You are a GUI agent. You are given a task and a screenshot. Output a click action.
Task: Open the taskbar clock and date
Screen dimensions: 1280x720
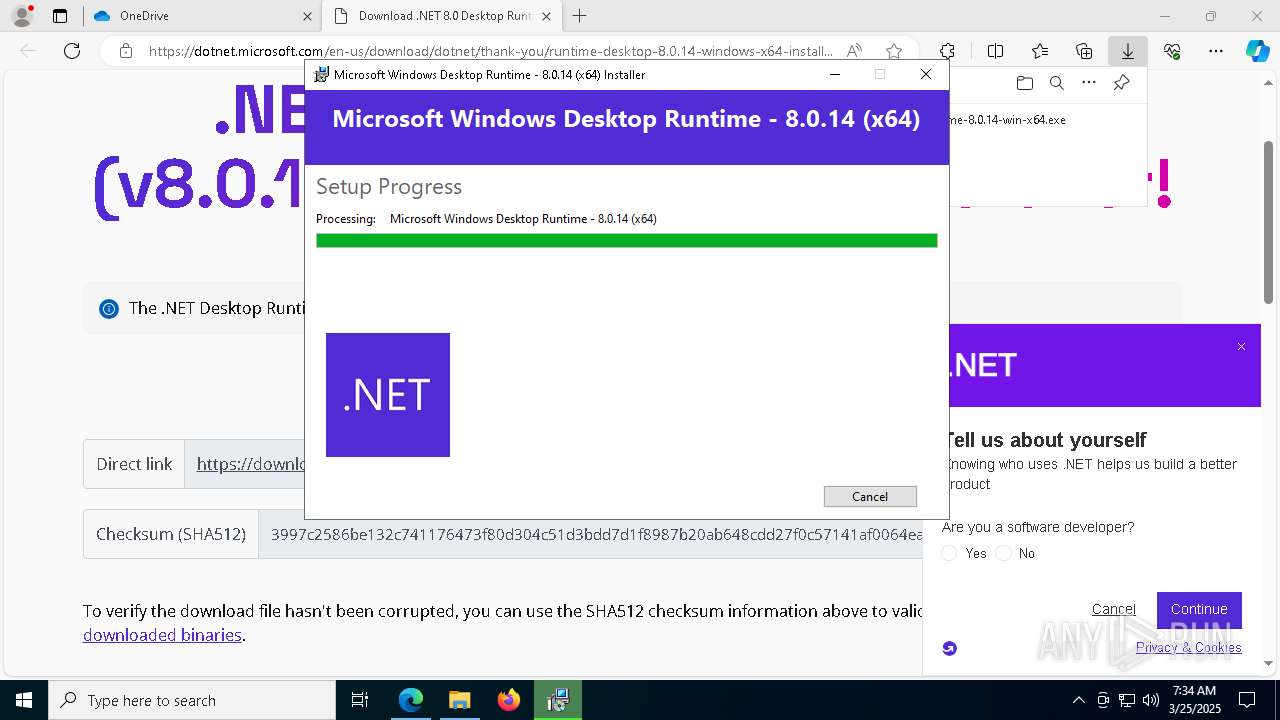[1194, 700]
